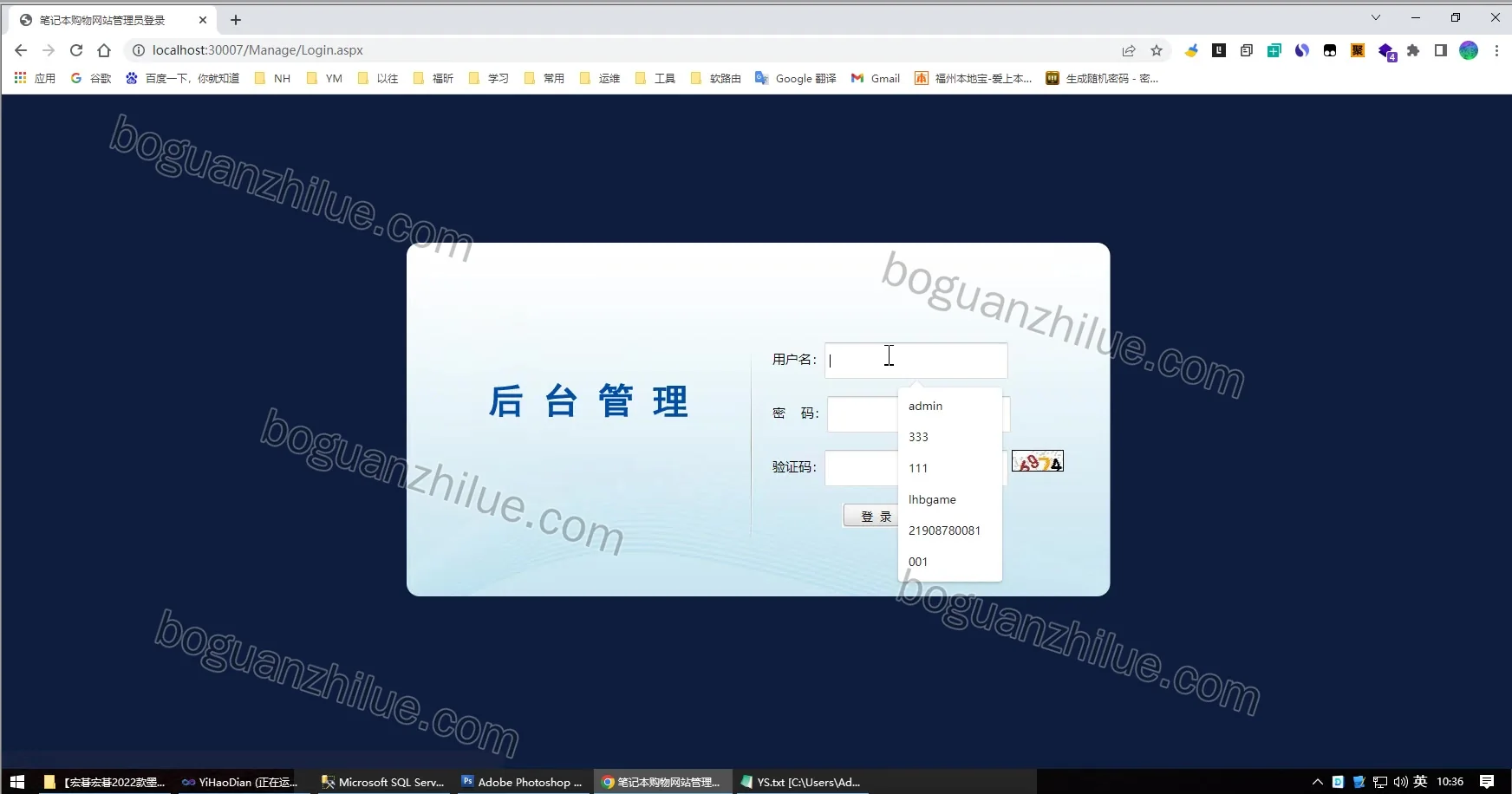Open the notification center icon
The width and height of the screenshot is (1512, 794).
pyautogui.click(x=1487, y=782)
